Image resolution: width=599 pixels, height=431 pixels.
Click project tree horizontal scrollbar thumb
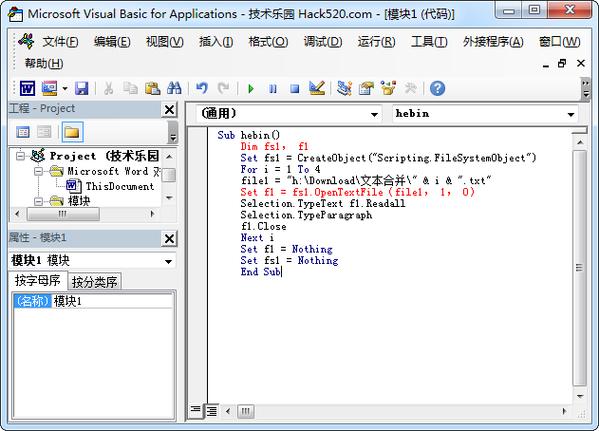tap(63, 214)
